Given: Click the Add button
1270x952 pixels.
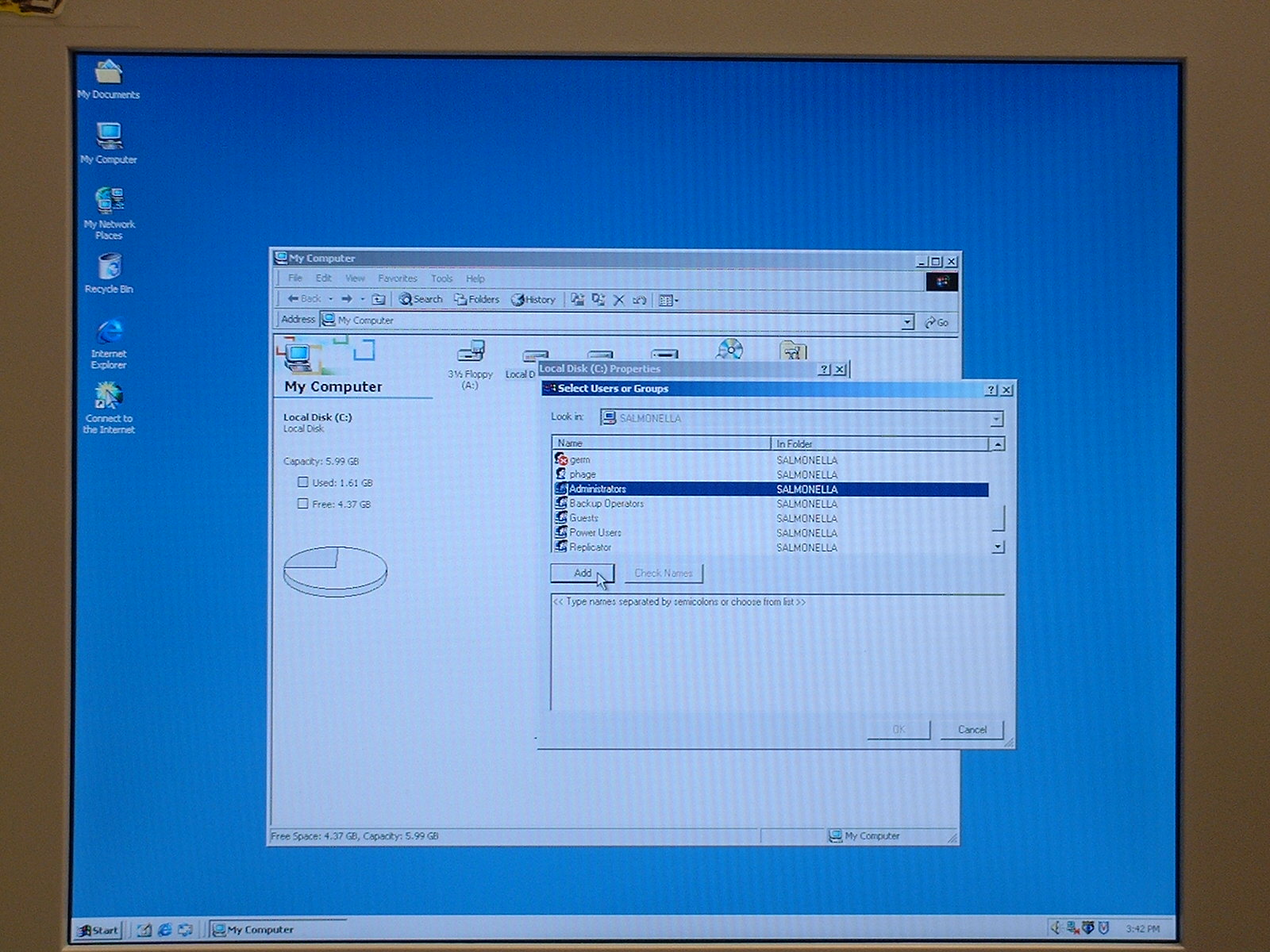Looking at the screenshot, I should click(x=582, y=573).
